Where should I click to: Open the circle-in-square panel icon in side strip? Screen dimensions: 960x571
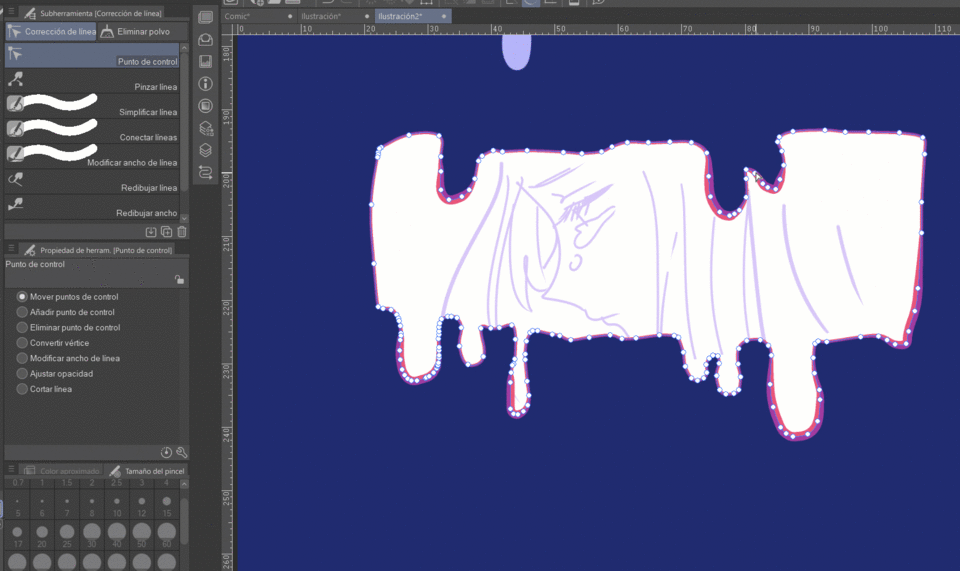[x=206, y=106]
